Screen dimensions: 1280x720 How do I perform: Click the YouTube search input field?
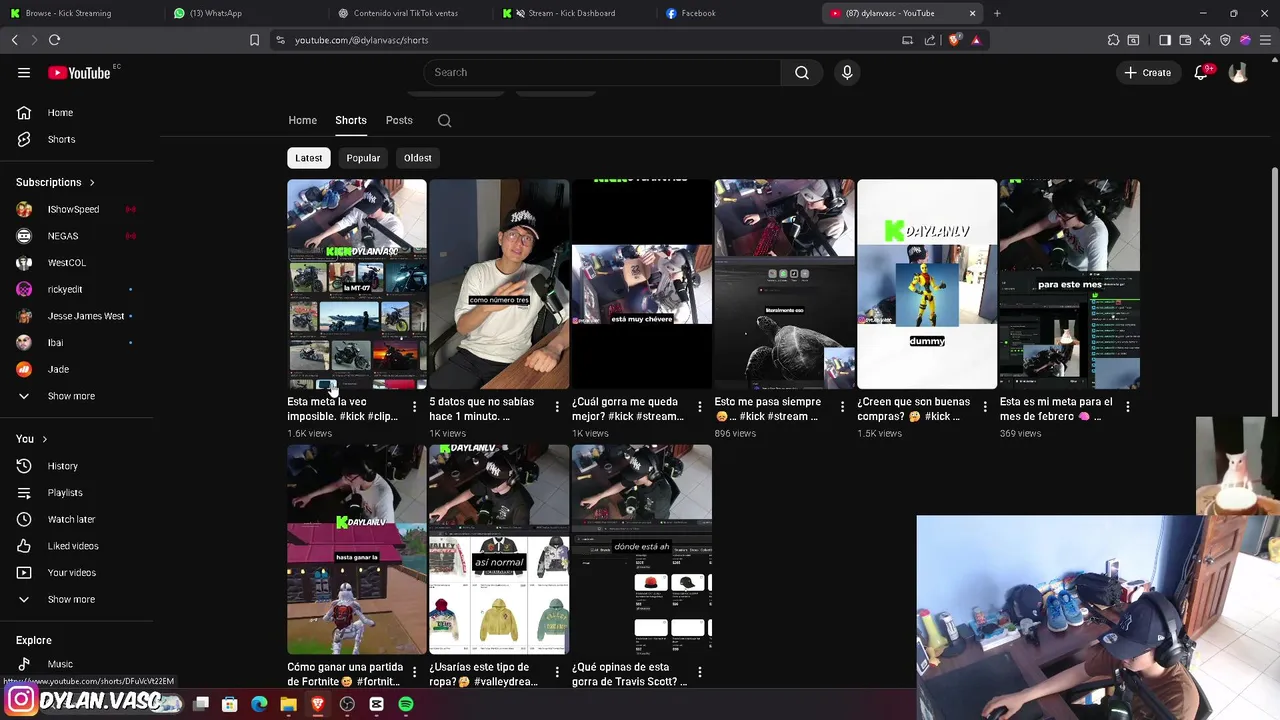click(x=602, y=72)
